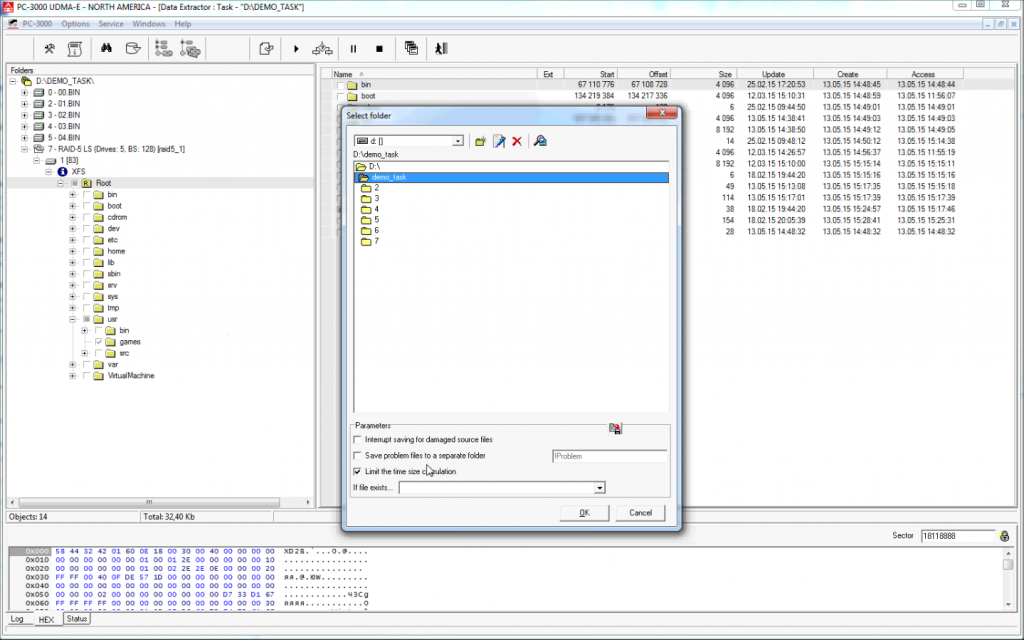1024x640 pixels.
Task: Click the Sector number input field
Action: point(957,537)
